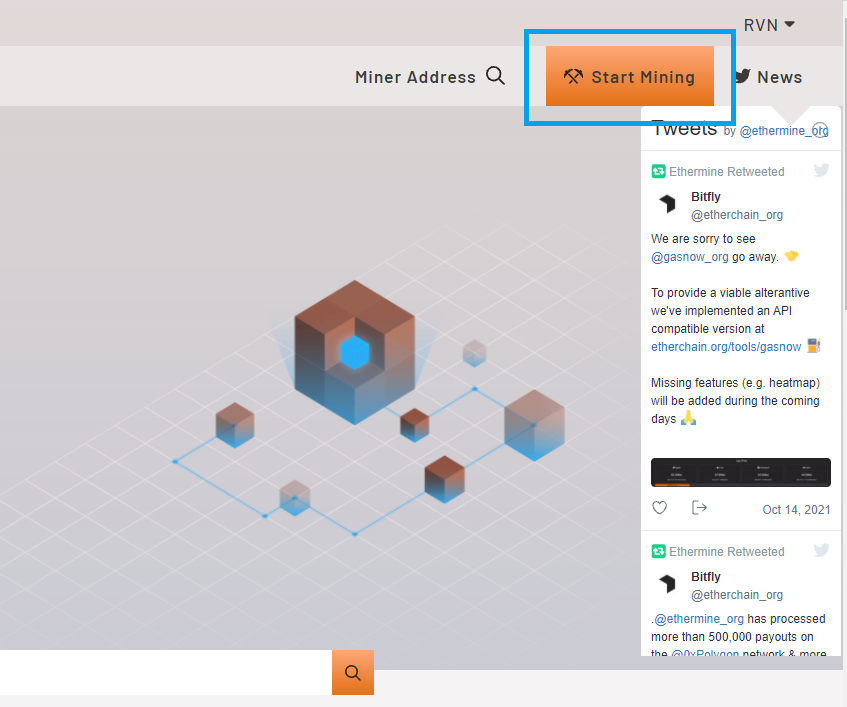Open etherchain.org/tools/gasnow link
Viewport: 847px width, 707px height.
pyautogui.click(x=726, y=347)
